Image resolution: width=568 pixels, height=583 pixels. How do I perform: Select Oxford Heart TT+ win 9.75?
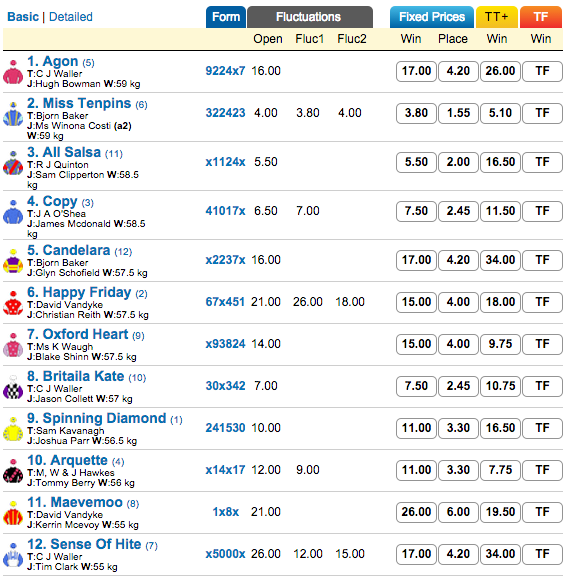click(x=500, y=344)
